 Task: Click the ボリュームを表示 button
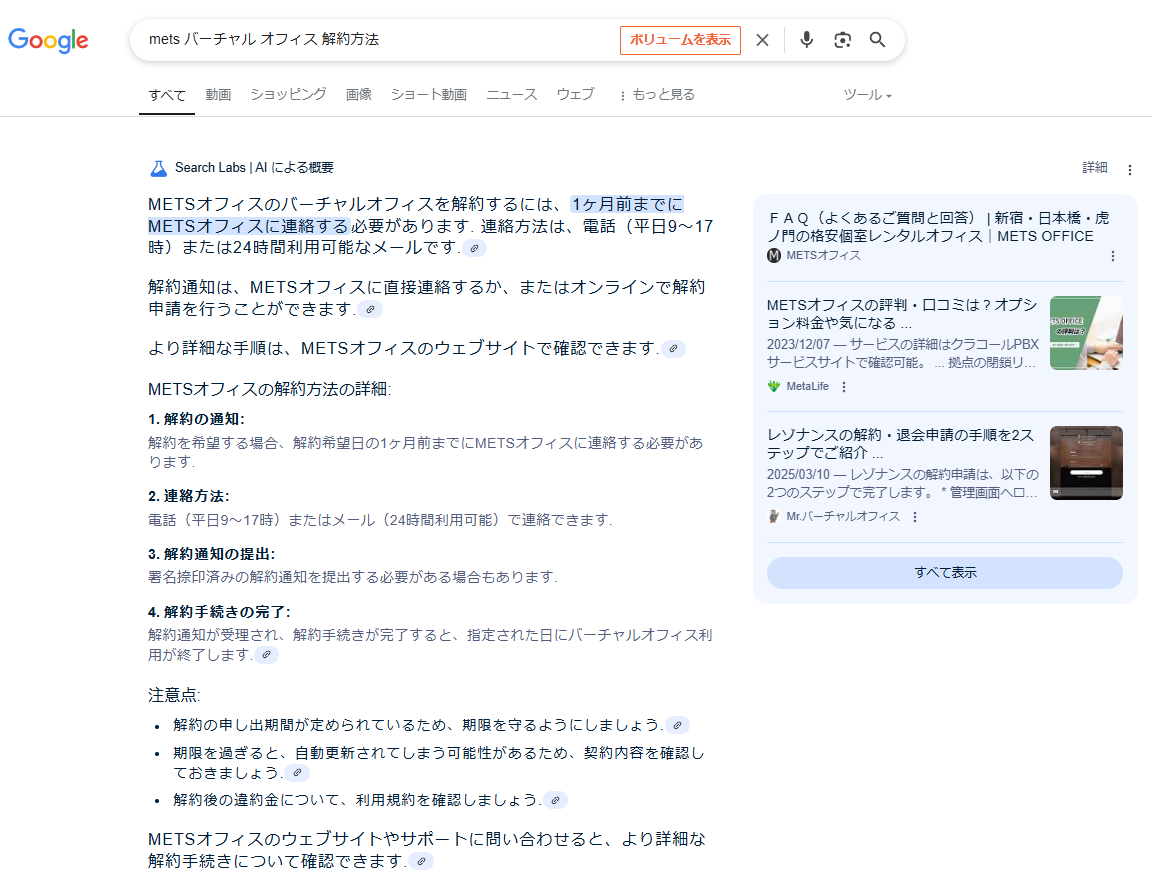pyautogui.click(x=680, y=40)
